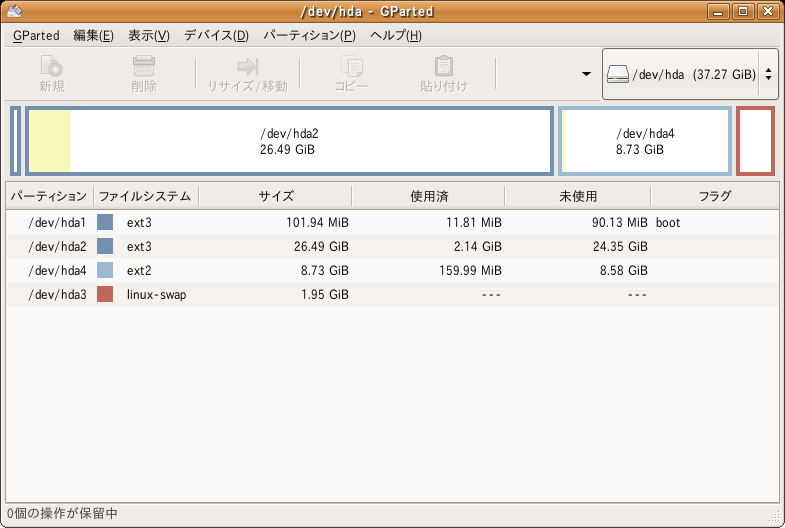The width and height of the screenshot is (785, 528).
Task: Click the window resize grip corner
Action: (773, 515)
